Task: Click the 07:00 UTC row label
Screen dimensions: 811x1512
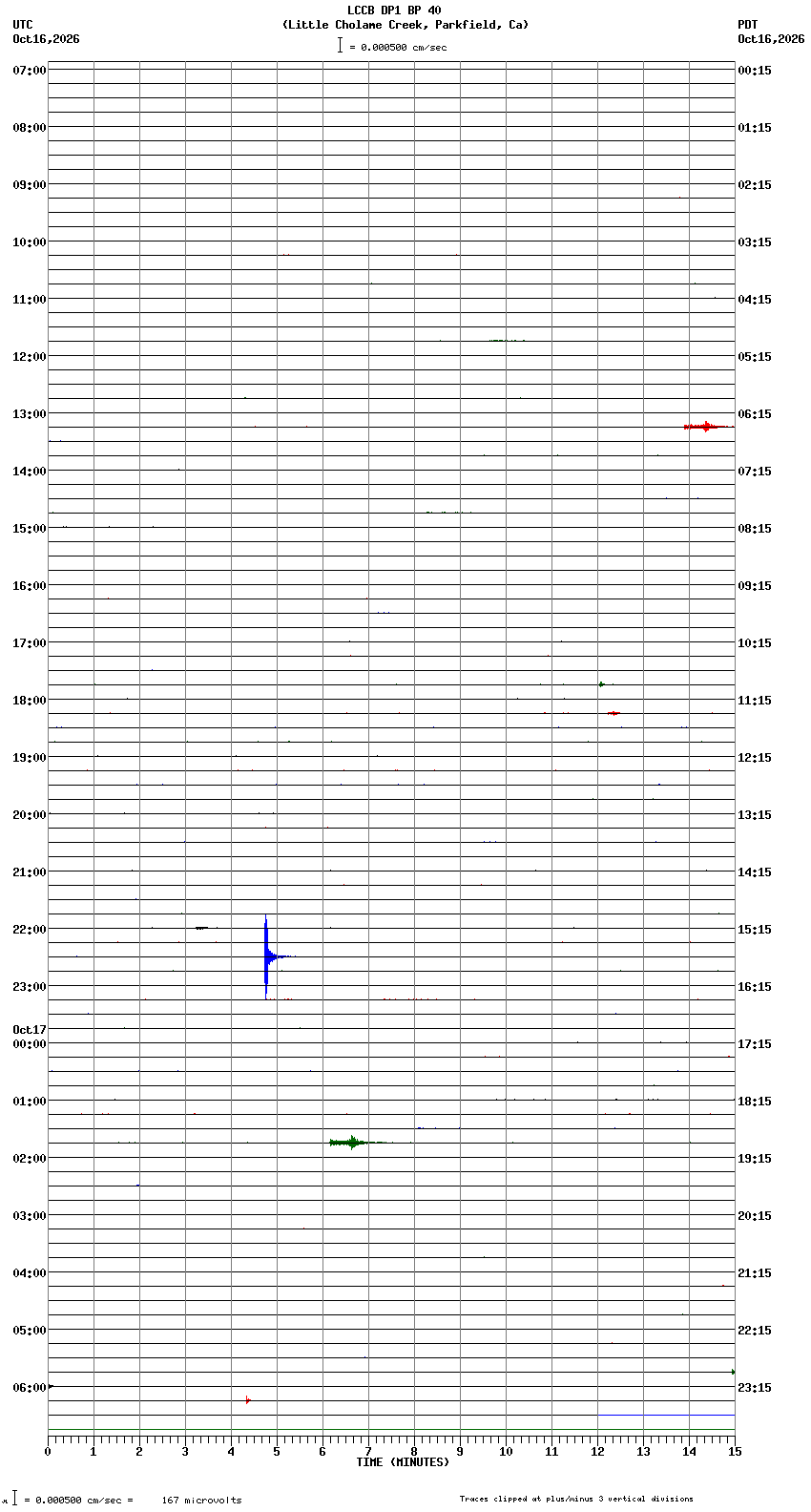Action: (29, 71)
